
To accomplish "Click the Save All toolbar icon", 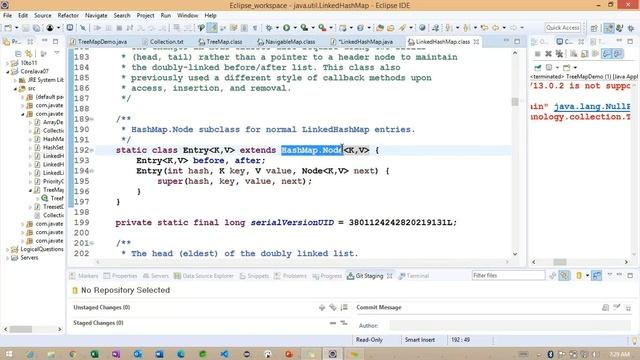I will pyautogui.click(x=36, y=28).
